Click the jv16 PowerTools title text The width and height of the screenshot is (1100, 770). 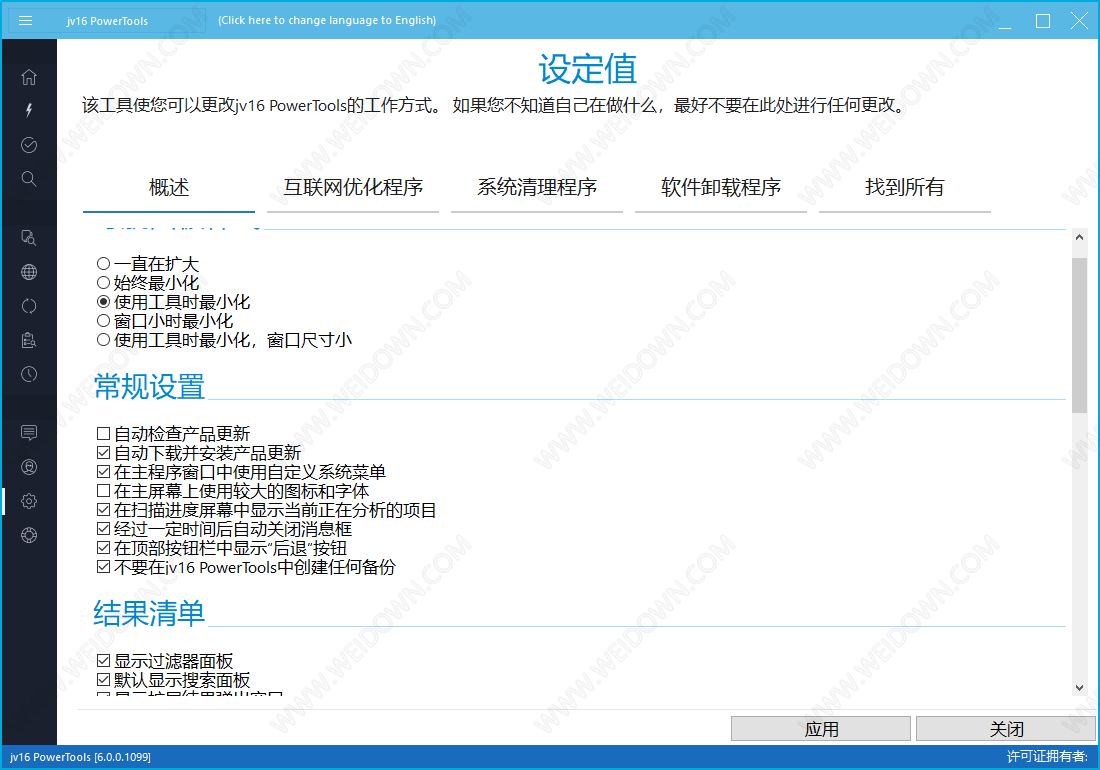(x=107, y=21)
